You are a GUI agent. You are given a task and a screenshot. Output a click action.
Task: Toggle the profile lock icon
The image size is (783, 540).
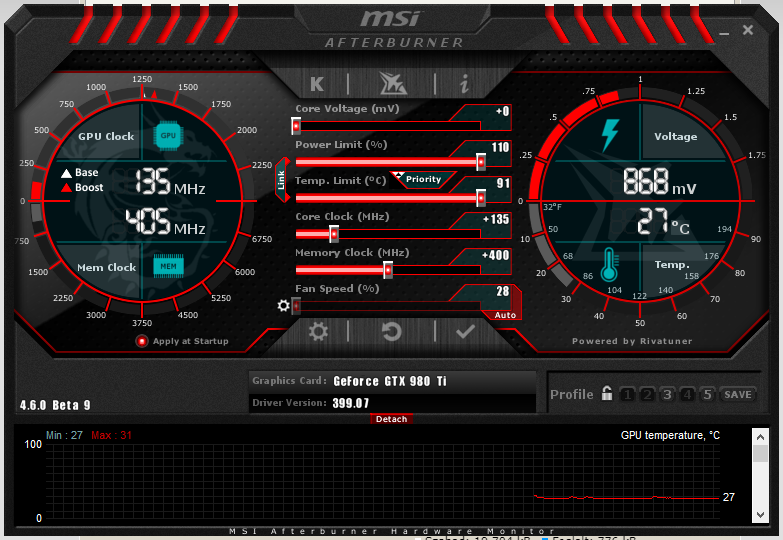[607, 394]
